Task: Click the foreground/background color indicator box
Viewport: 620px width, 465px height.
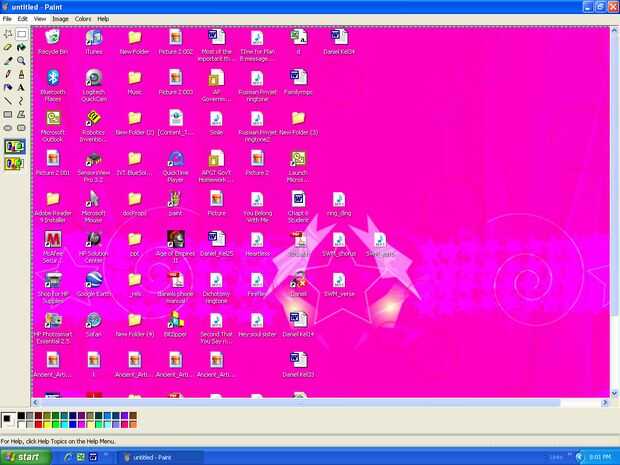Action: 8,420
